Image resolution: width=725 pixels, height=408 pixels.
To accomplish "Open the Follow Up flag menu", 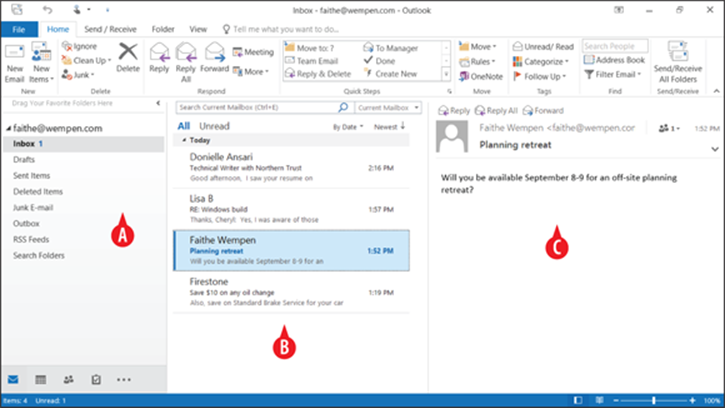I will click(x=540, y=76).
